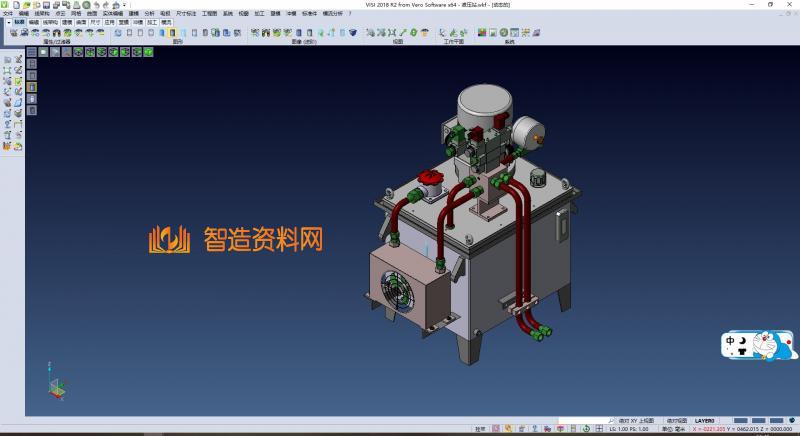The image size is (800, 436).
Task: Click the moon icon on the floating IME widget
Action: [x=743, y=341]
